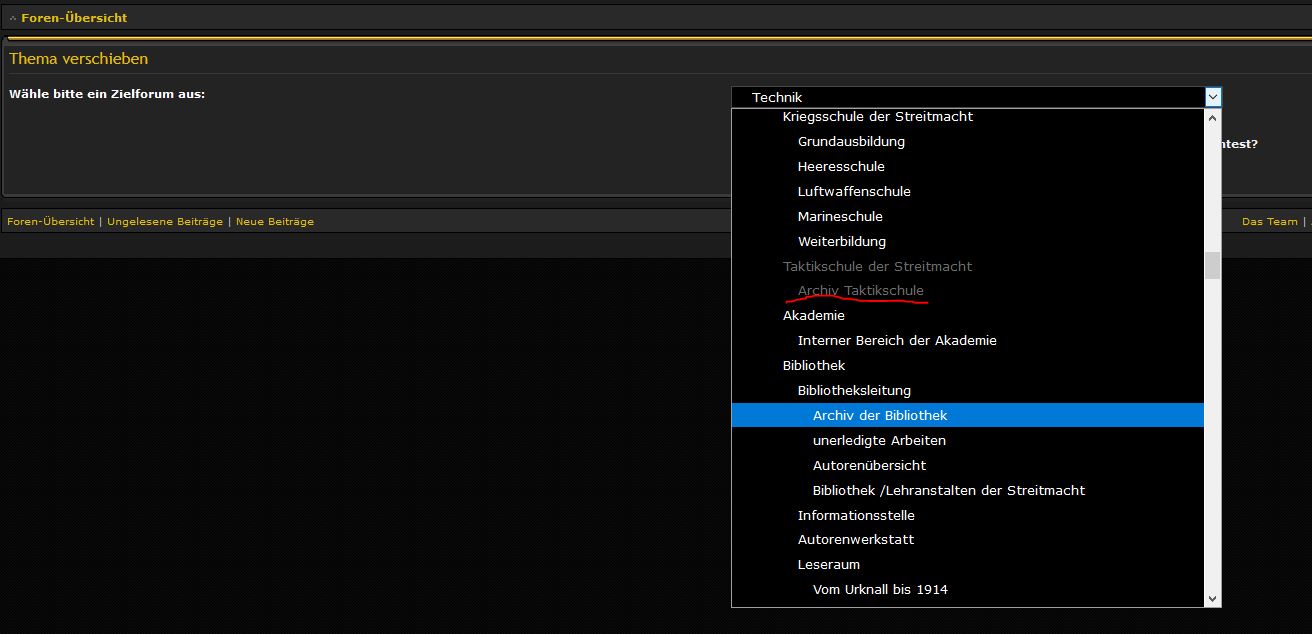Select highlighted Archiv der Bibliothek option
The image size is (1312, 634).
click(880, 415)
